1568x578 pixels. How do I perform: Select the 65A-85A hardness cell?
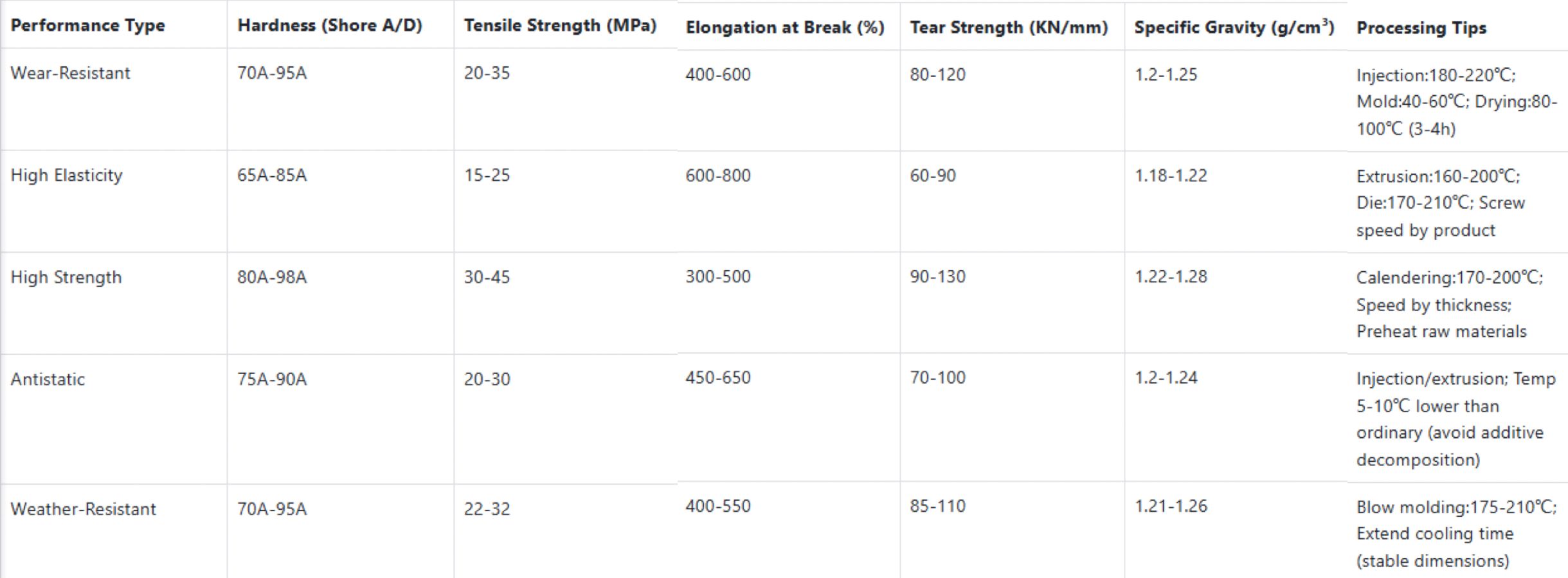271,176
